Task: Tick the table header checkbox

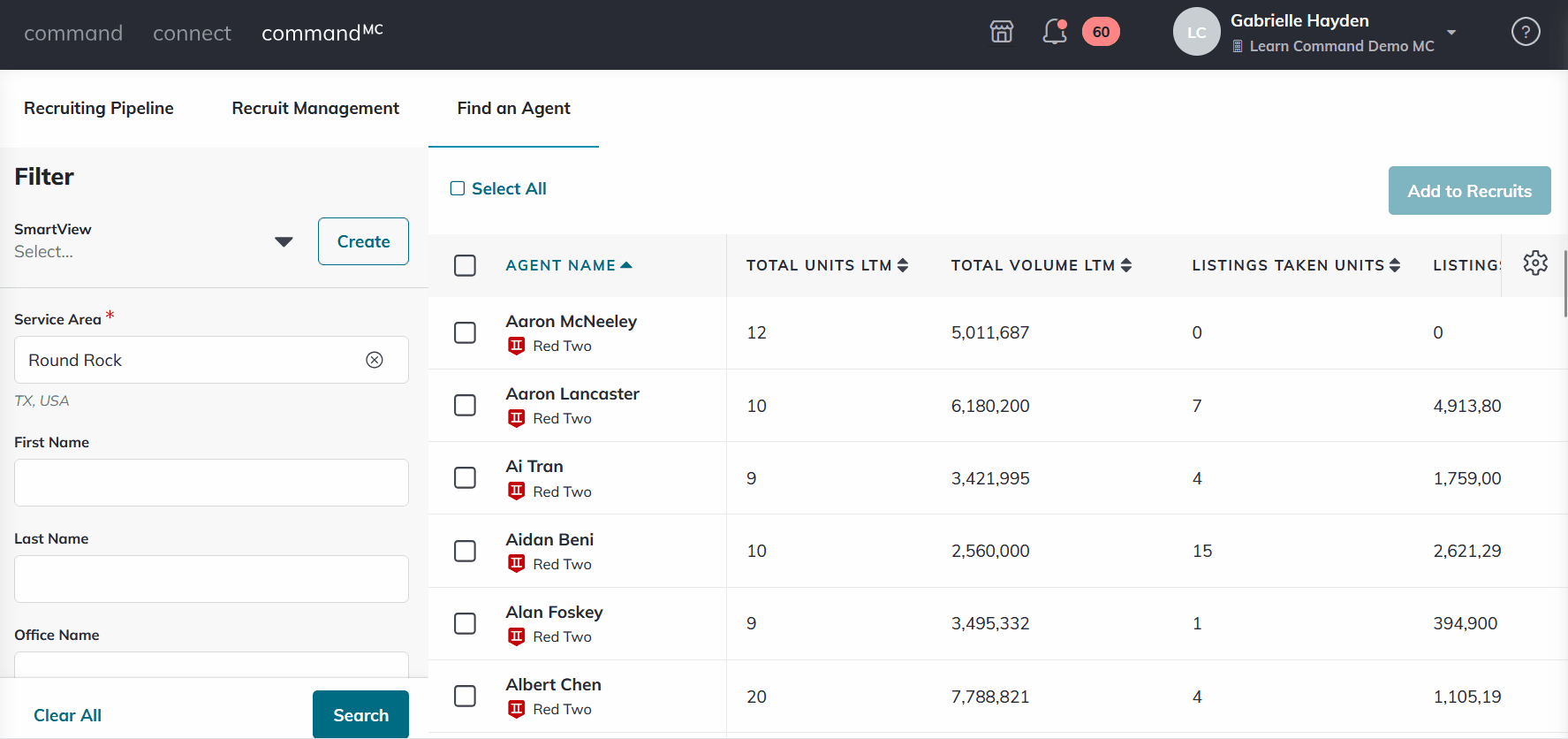Action: [465, 265]
